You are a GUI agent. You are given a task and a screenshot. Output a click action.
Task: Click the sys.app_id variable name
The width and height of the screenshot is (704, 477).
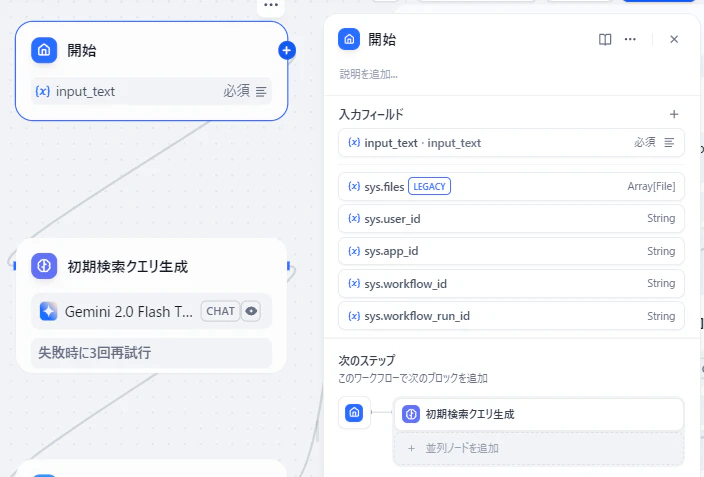391,251
